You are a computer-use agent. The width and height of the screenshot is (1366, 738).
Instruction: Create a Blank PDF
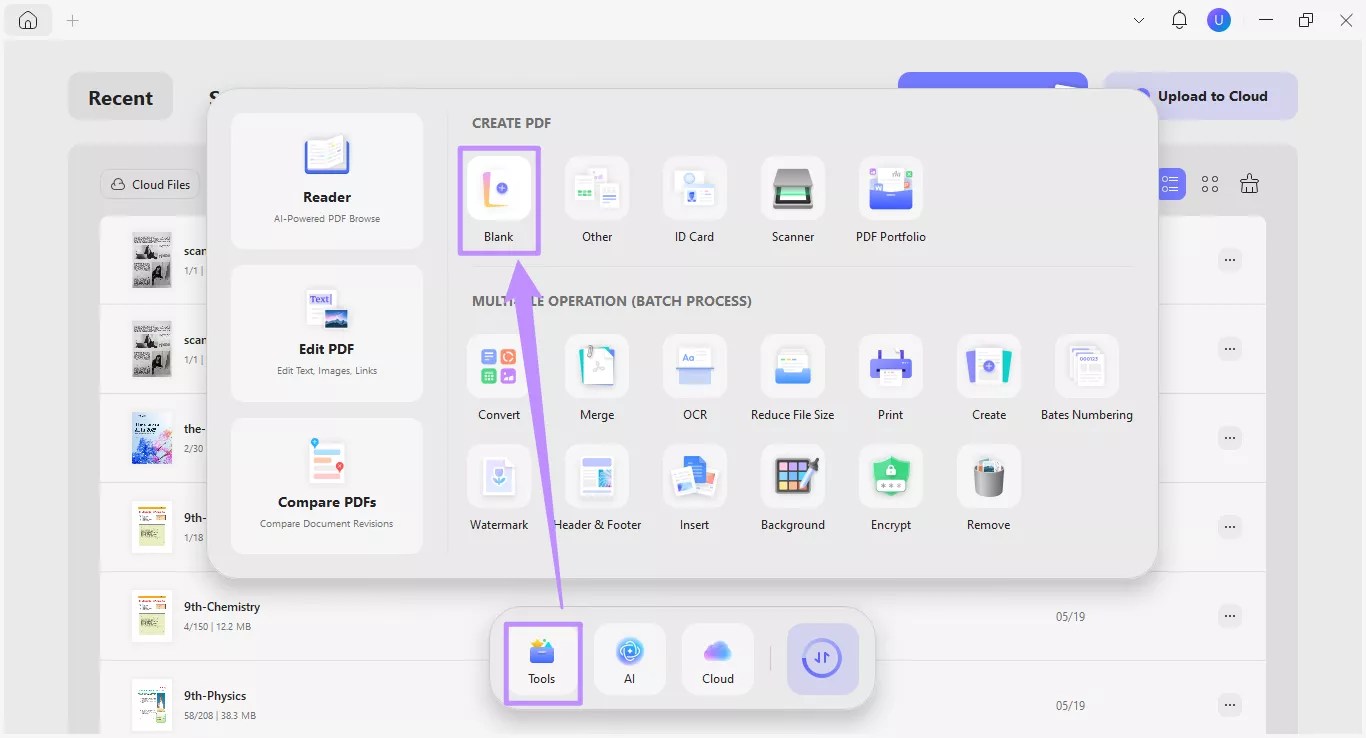tap(499, 200)
